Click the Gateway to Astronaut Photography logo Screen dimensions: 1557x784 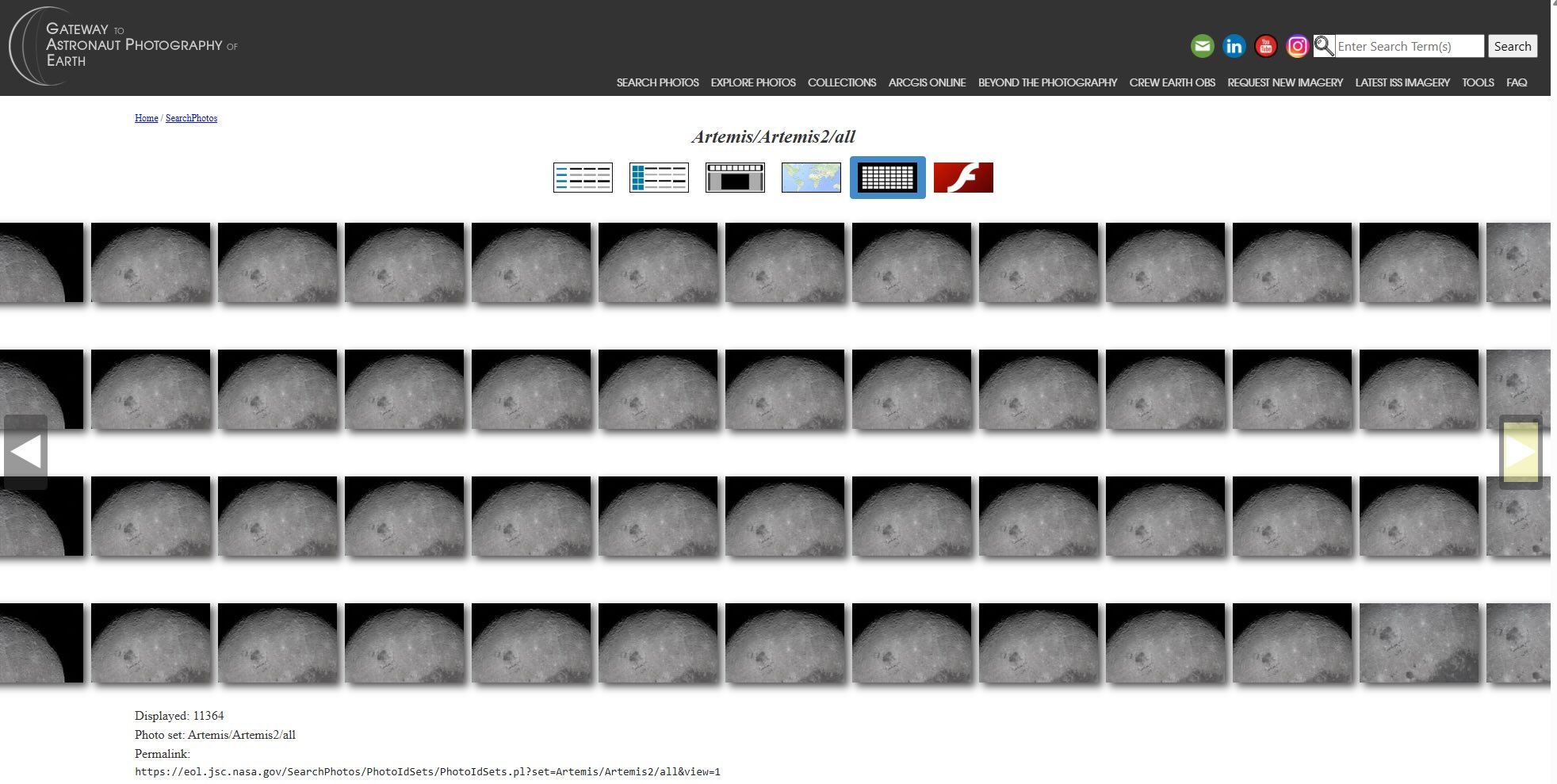124,45
